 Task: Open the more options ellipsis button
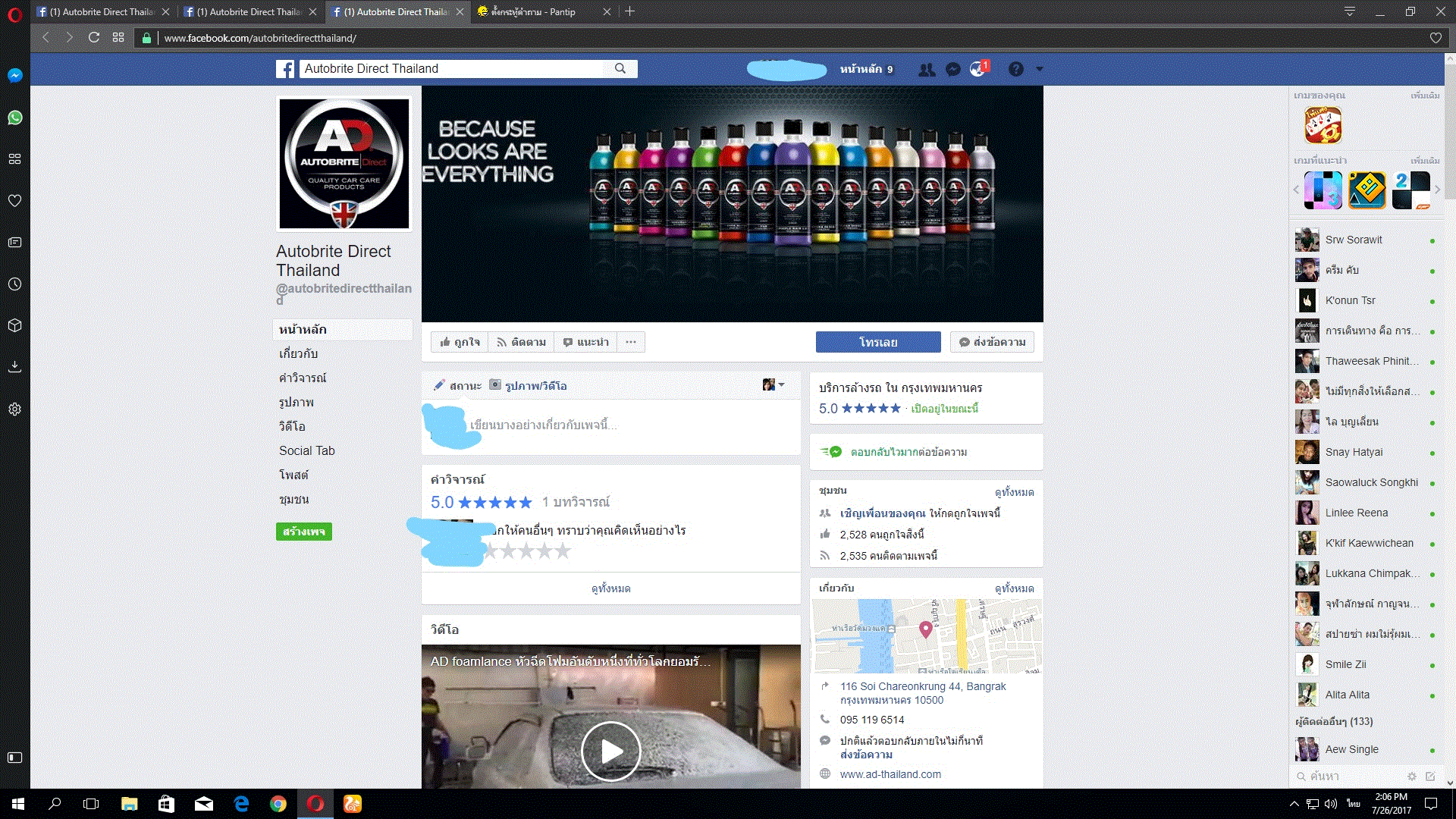tap(631, 342)
